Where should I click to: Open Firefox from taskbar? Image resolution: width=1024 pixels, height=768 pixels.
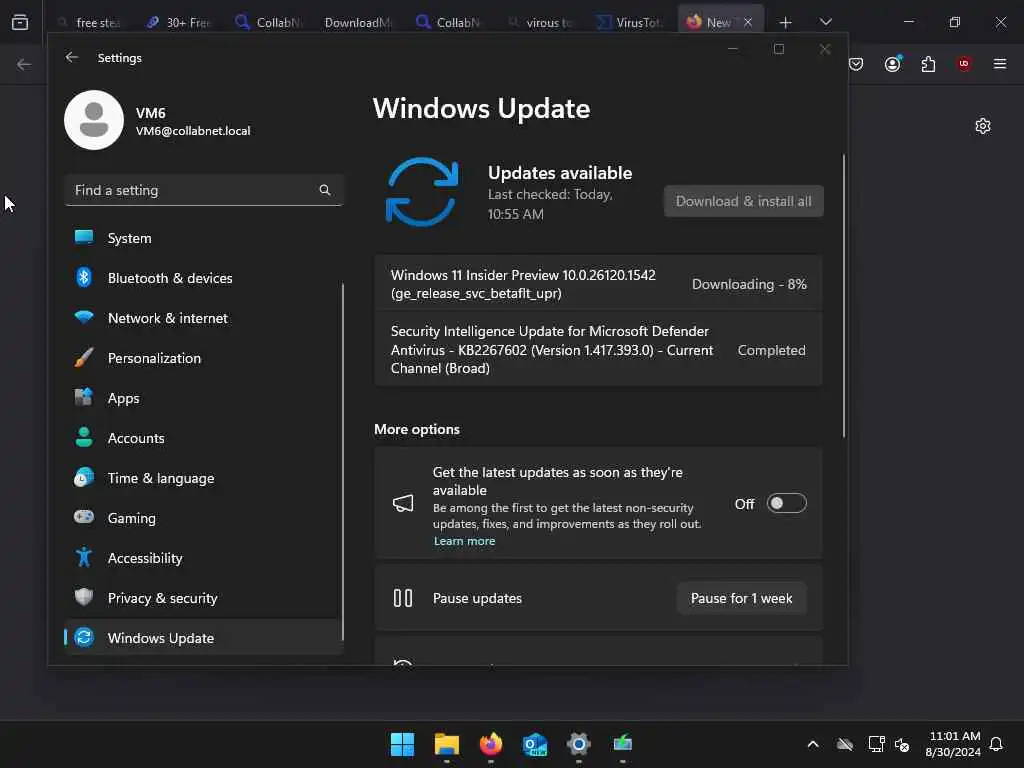coord(490,744)
